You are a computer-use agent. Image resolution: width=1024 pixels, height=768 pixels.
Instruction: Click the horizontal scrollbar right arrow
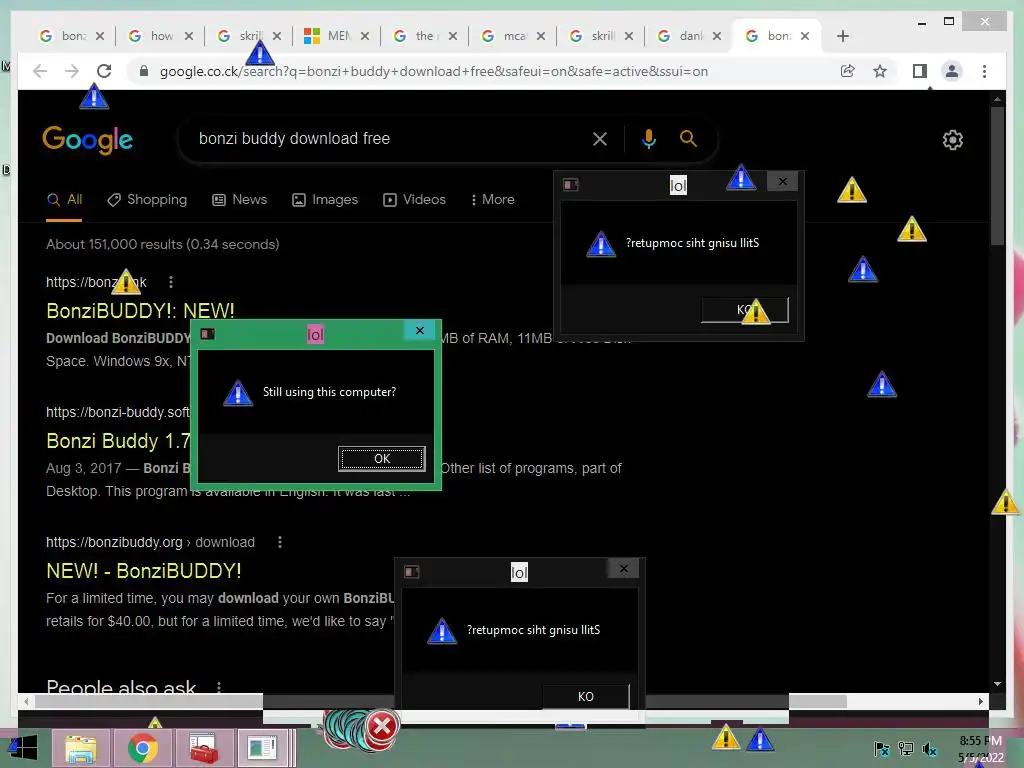981,701
